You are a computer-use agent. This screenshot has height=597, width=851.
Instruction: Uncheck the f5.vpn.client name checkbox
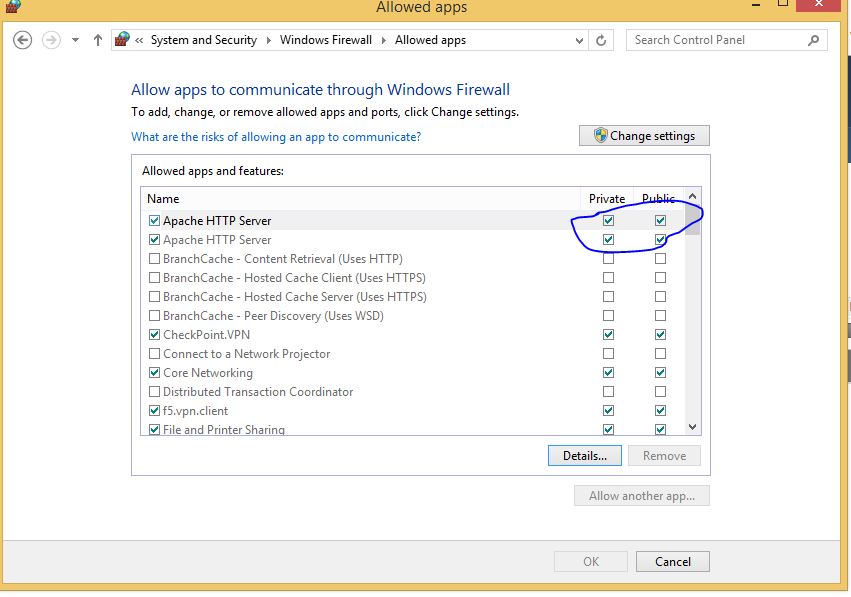(x=154, y=411)
